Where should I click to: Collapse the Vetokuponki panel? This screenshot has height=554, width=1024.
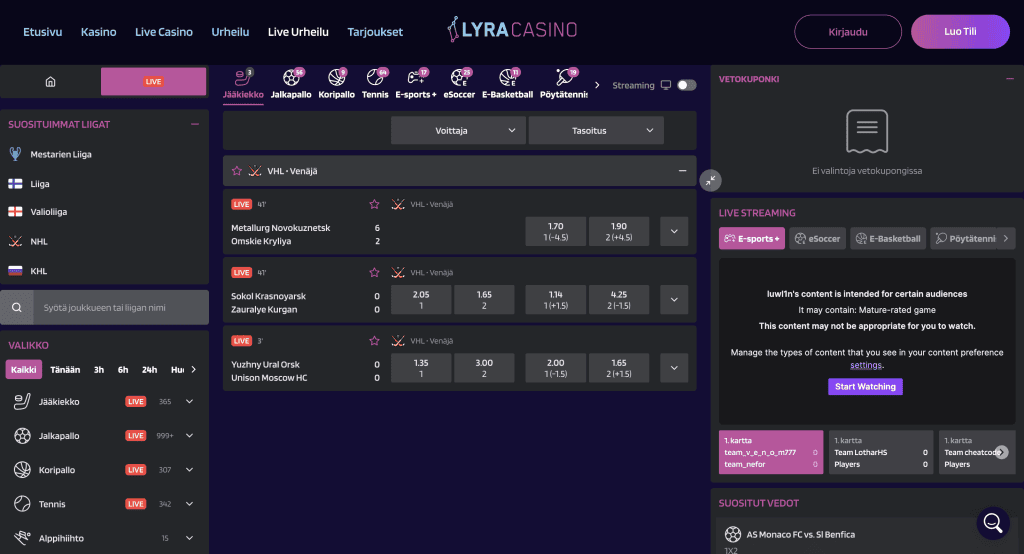pos(1010,78)
